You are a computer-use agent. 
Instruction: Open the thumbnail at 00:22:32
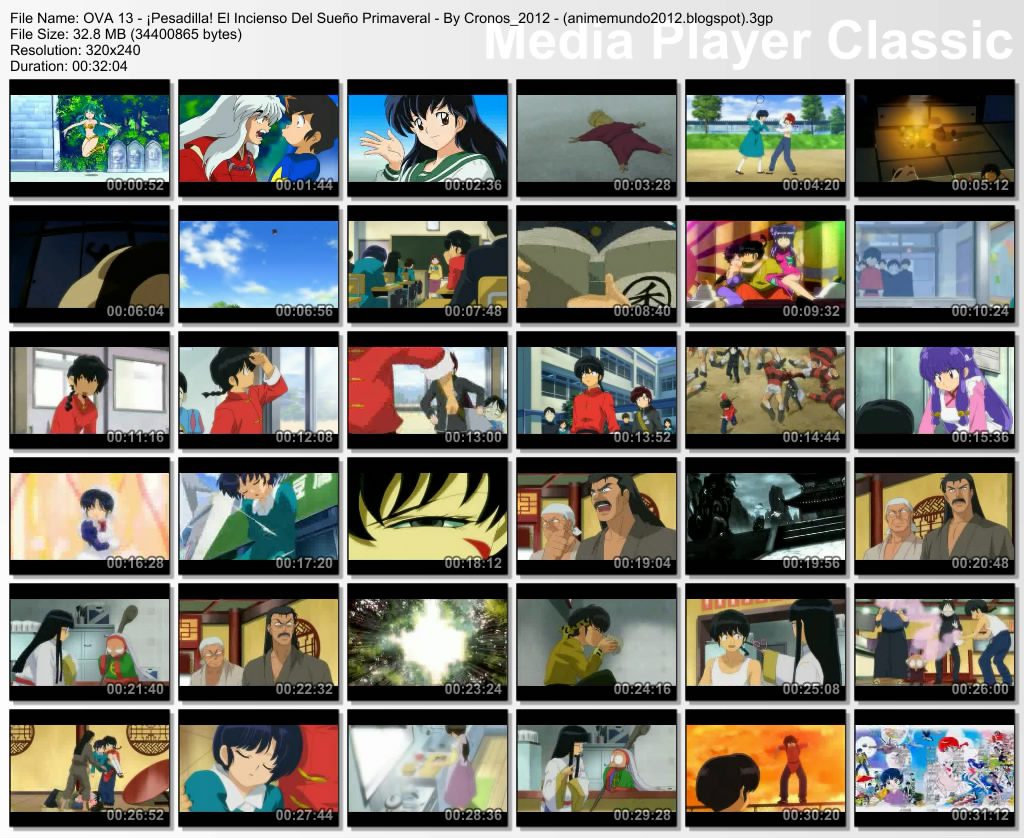[259, 642]
